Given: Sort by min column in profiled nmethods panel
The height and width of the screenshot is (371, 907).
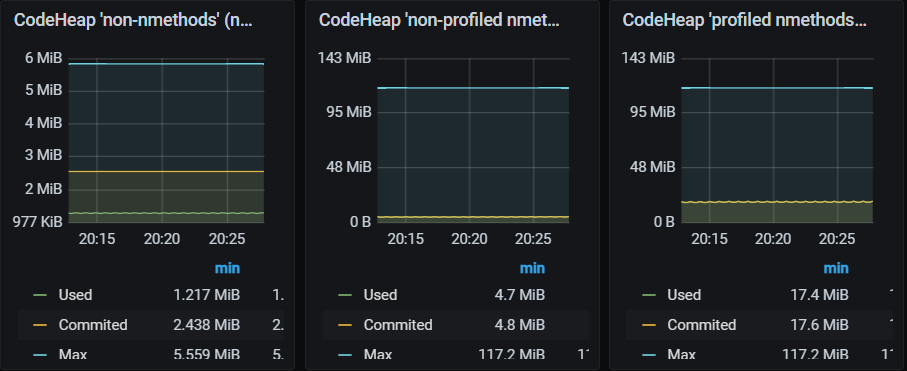Looking at the screenshot, I should coord(836,268).
